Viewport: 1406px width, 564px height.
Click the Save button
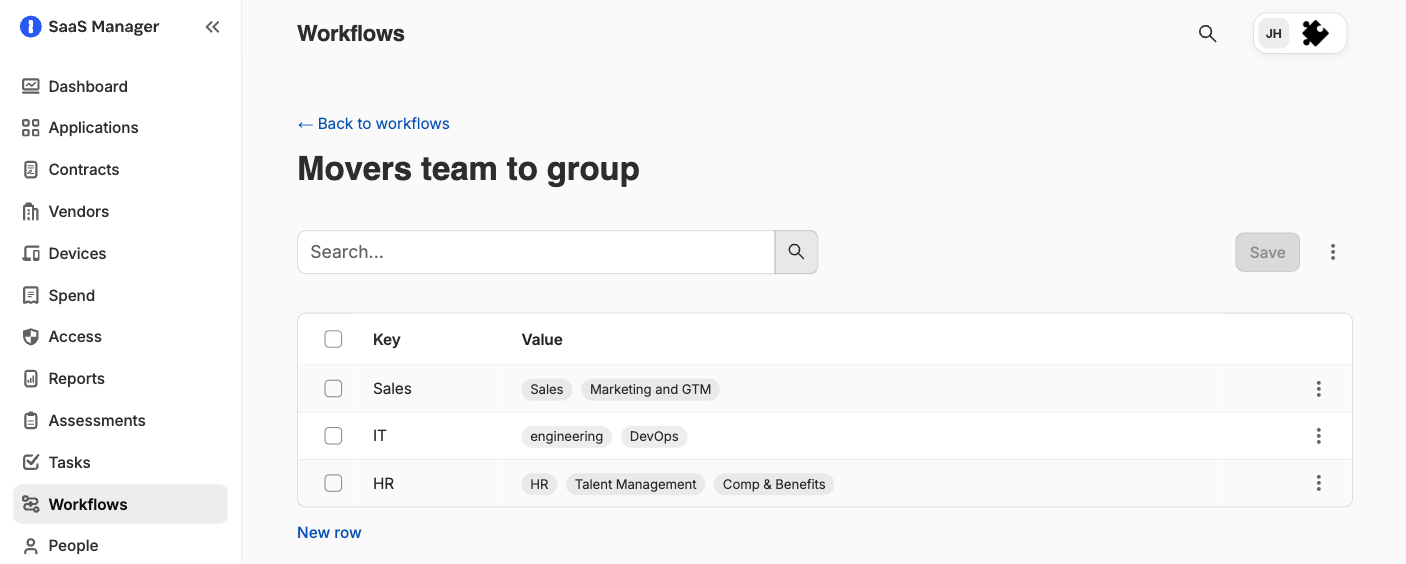1267,252
